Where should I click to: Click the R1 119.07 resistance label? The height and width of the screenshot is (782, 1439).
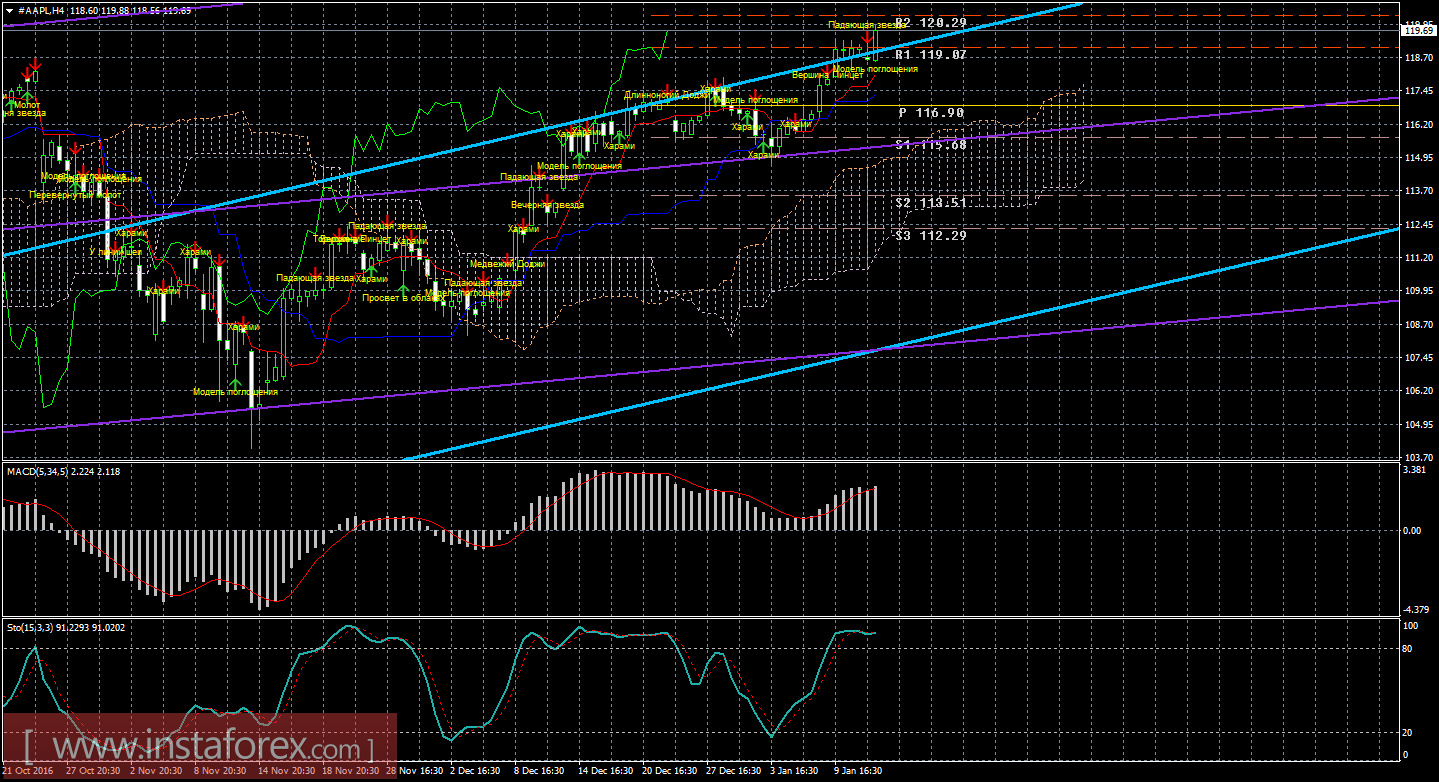click(x=930, y=55)
